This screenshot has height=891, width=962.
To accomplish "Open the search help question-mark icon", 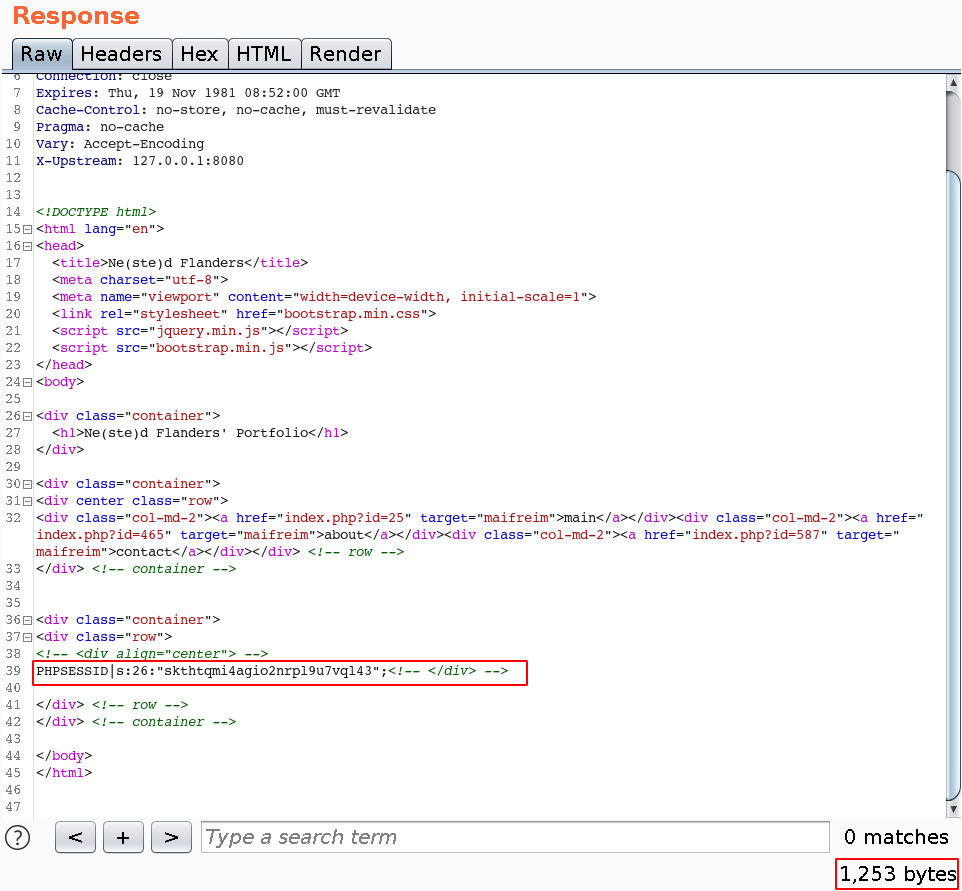I will pyautogui.click(x=18, y=837).
